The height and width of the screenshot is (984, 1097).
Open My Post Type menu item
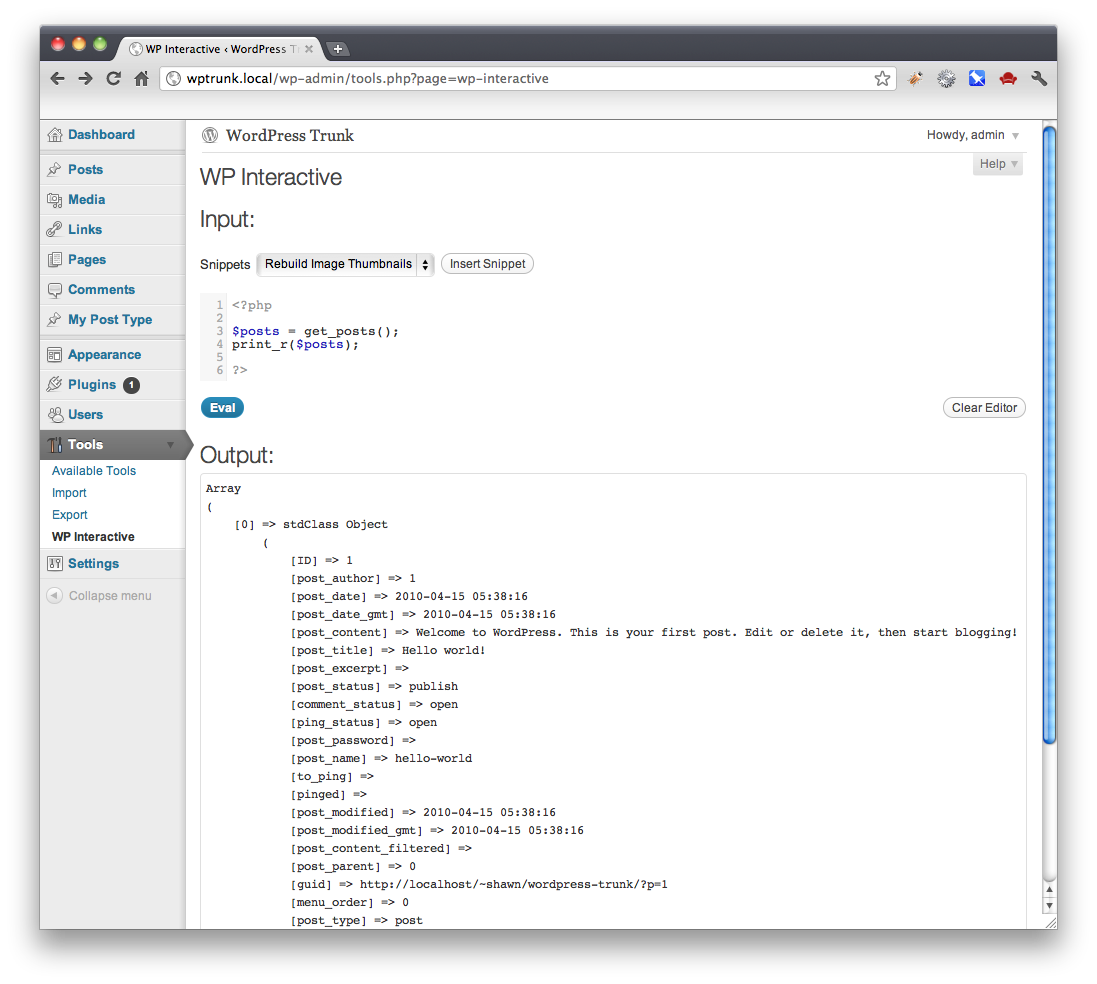pyautogui.click(x=110, y=320)
